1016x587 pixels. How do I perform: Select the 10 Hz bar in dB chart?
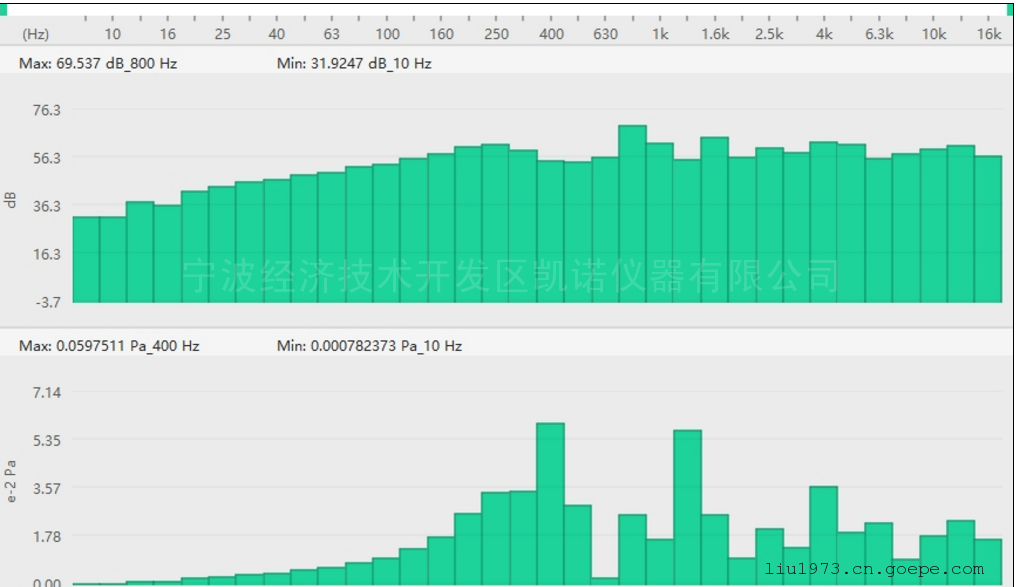click(x=113, y=258)
